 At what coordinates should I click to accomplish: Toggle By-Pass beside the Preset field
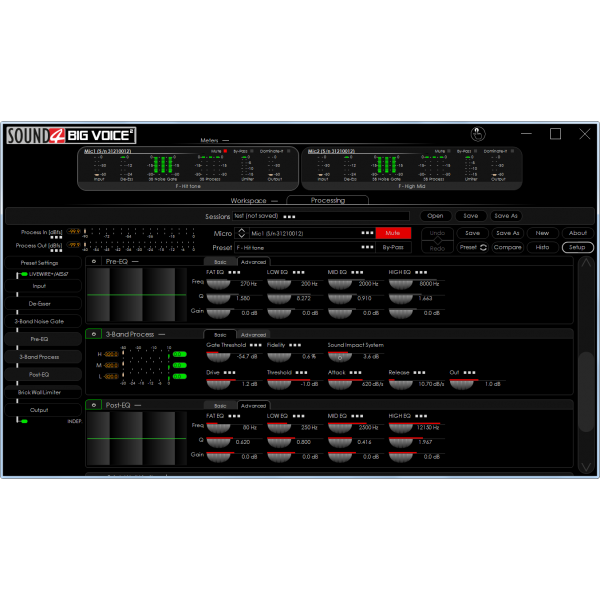tap(393, 247)
